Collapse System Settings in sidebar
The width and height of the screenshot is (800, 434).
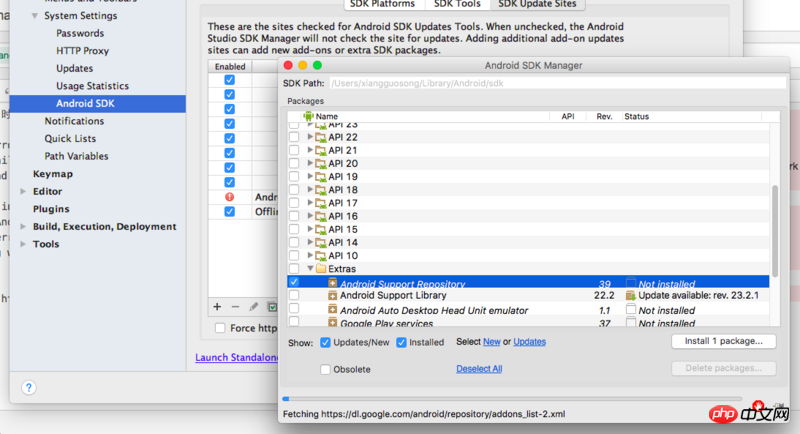35,16
